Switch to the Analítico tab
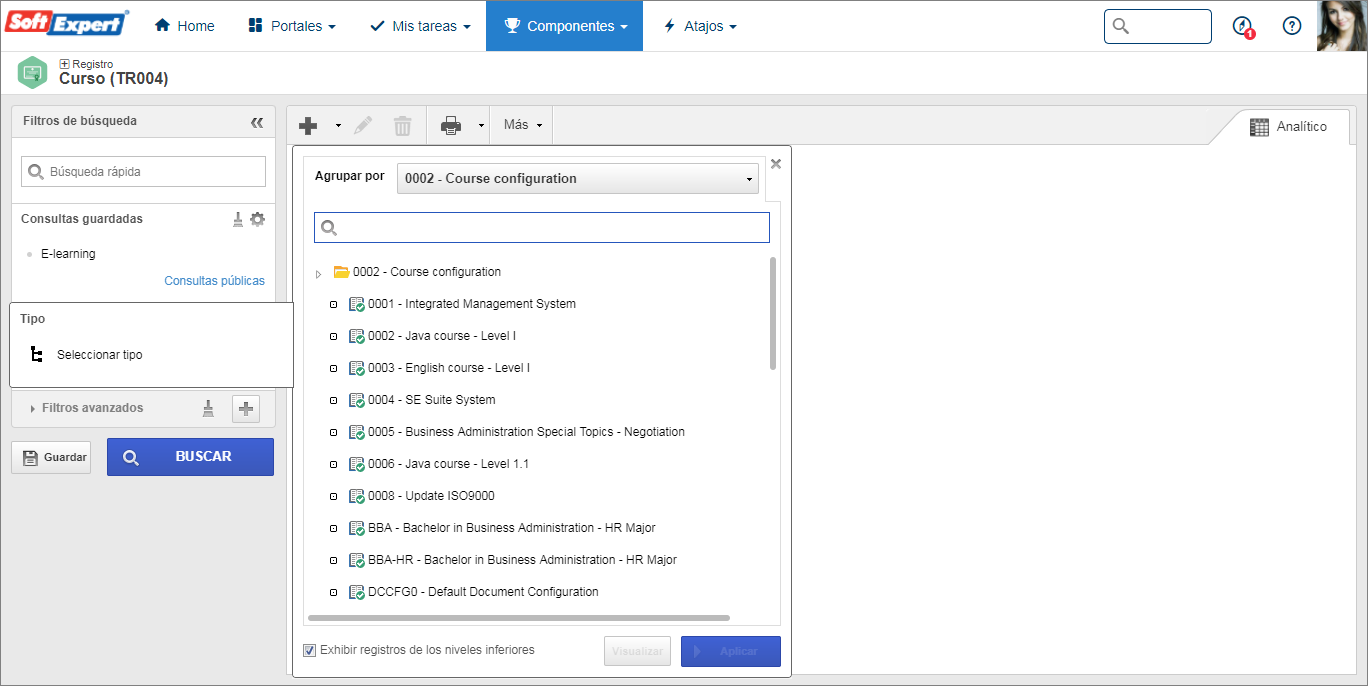This screenshot has width=1368, height=686. click(x=1288, y=127)
